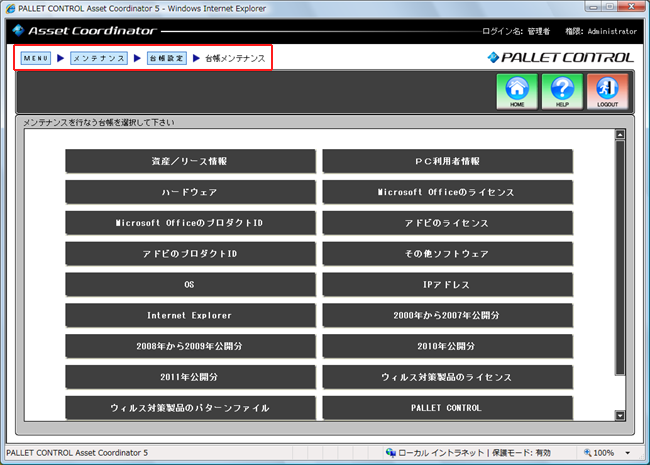Image resolution: width=650 pixels, height=465 pixels.
Task: Click the local intranet zone icon
Action: click(x=390, y=453)
